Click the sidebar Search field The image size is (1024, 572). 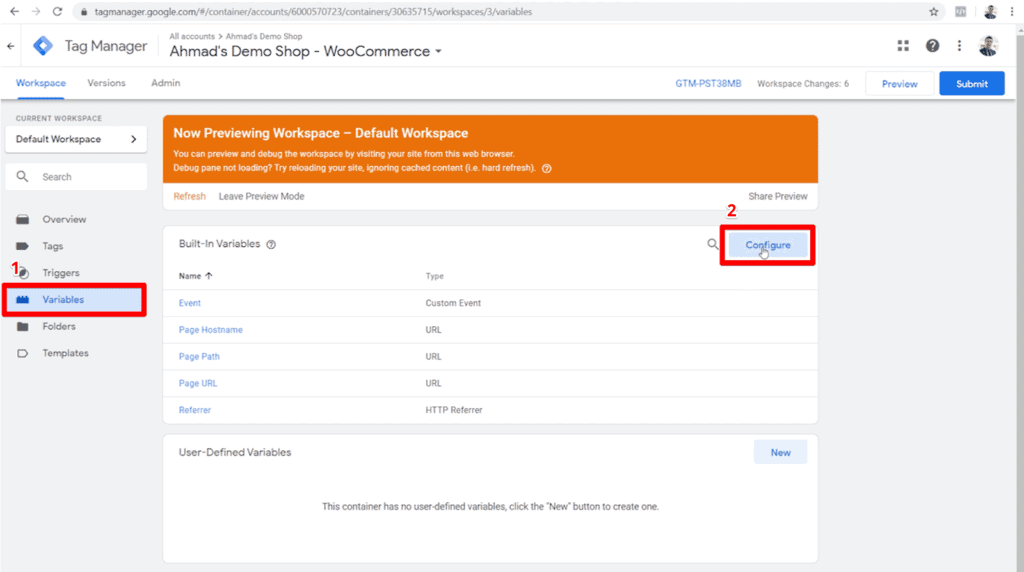click(x=76, y=177)
